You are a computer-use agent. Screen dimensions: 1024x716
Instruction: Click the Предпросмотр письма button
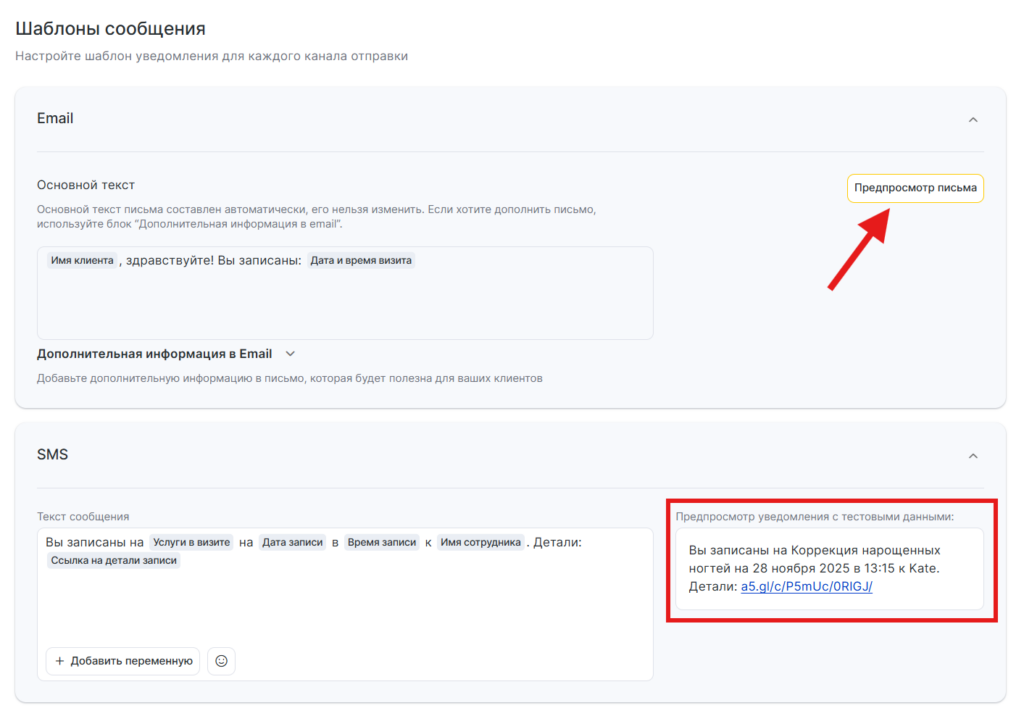[915, 188]
